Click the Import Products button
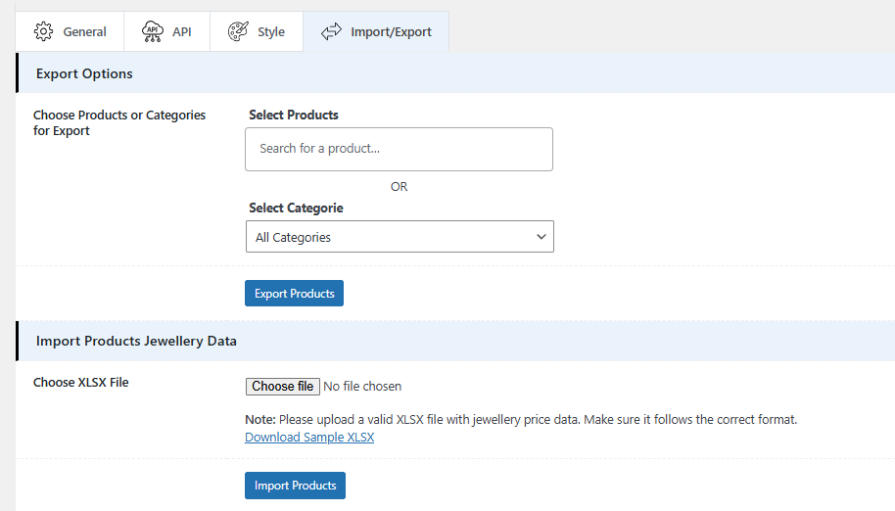The height and width of the screenshot is (511, 895). (295, 485)
